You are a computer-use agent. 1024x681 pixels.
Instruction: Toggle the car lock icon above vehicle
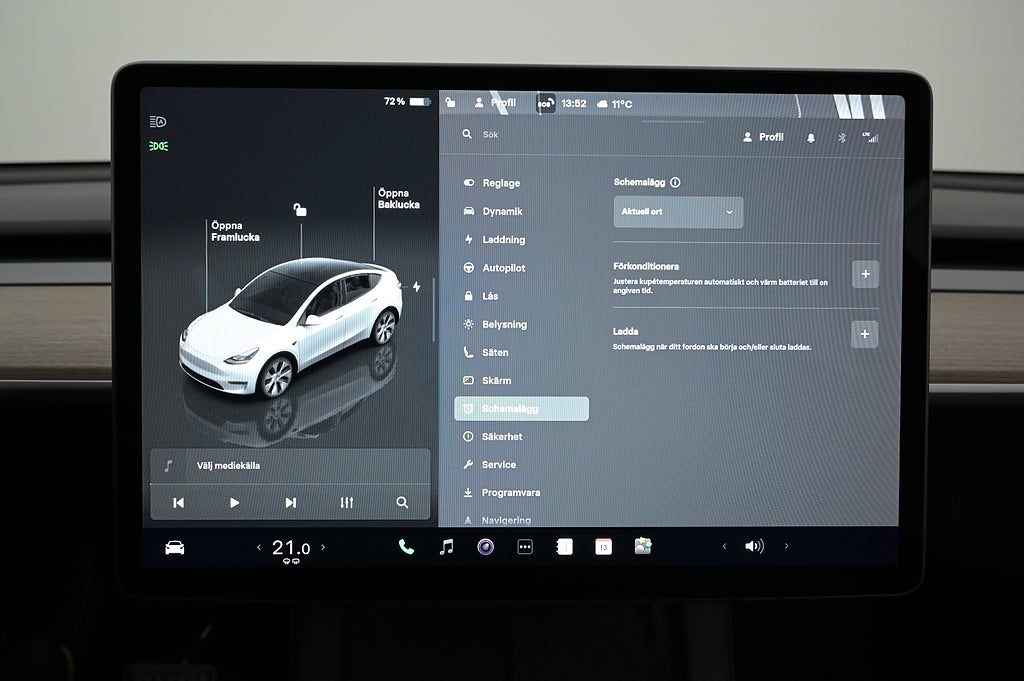[300, 210]
